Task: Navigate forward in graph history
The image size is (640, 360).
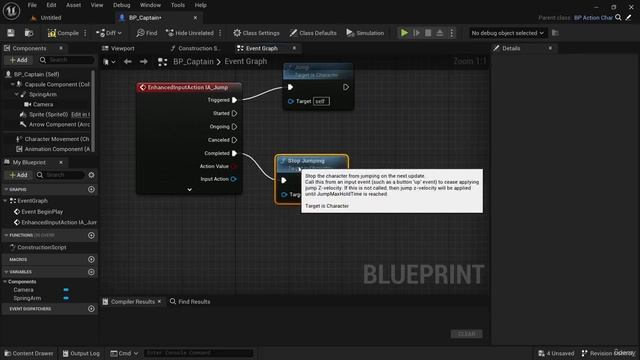Action: pyautogui.click(x=143, y=62)
